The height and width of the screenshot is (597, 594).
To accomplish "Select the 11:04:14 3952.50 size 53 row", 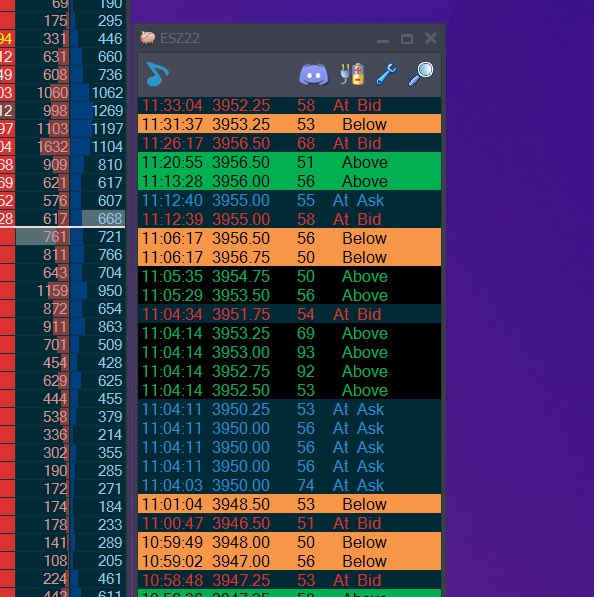I will click(289, 390).
